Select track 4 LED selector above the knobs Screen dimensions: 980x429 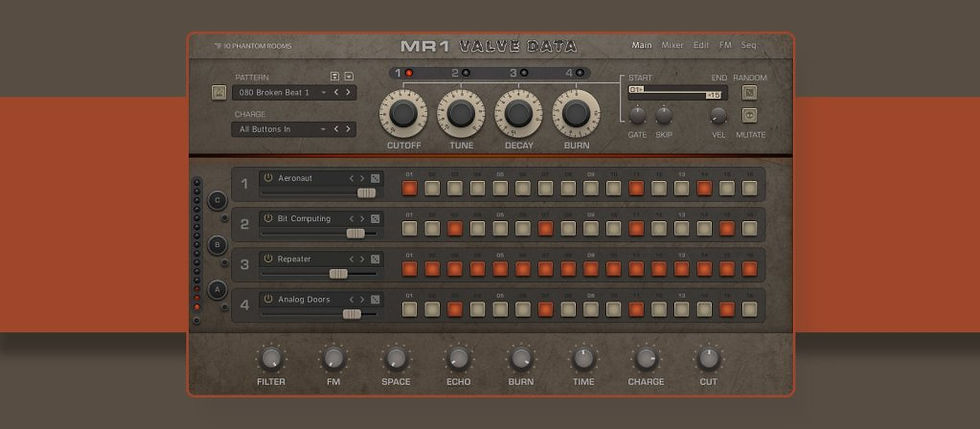[579, 73]
